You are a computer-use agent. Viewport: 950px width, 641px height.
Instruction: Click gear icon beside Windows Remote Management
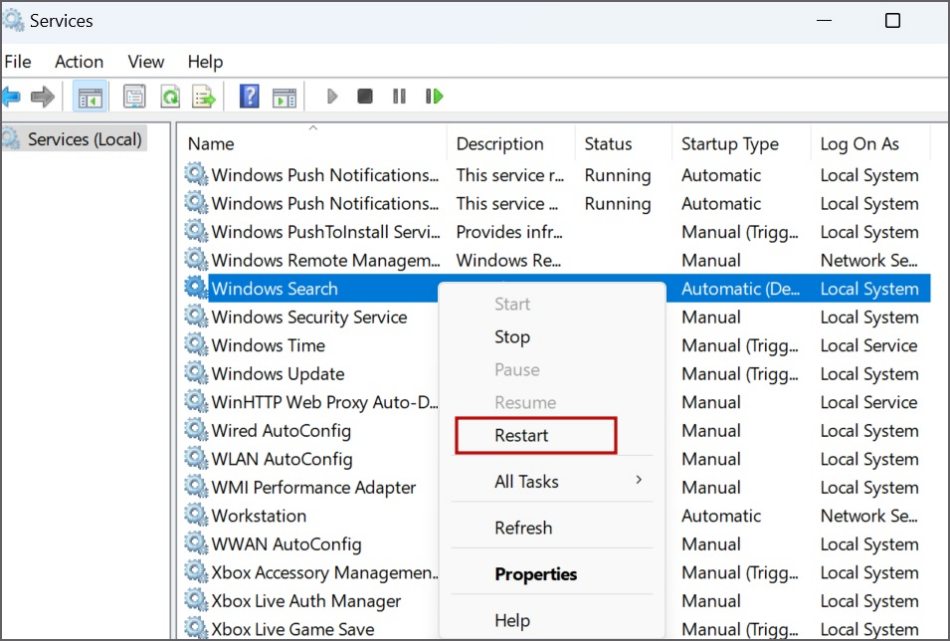[x=196, y=259]
